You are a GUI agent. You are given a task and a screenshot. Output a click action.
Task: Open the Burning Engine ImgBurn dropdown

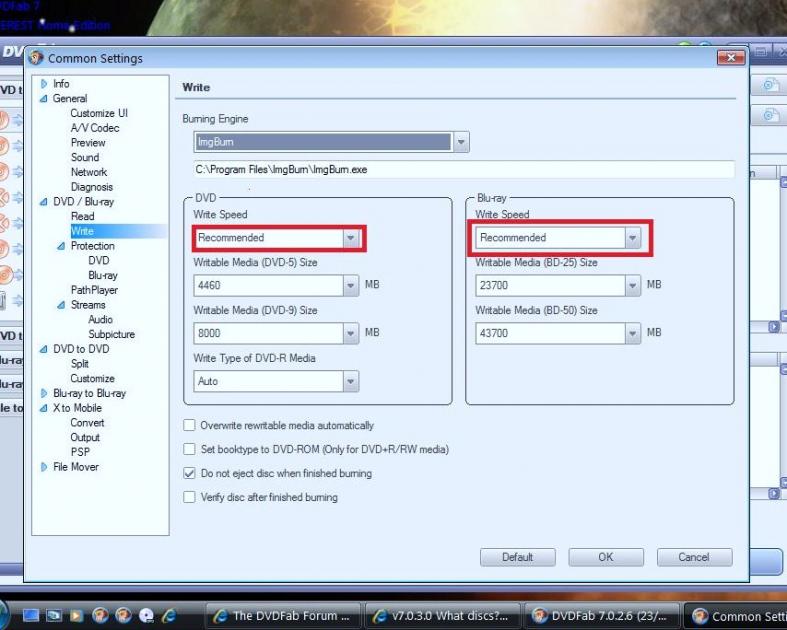click(461, 142)
